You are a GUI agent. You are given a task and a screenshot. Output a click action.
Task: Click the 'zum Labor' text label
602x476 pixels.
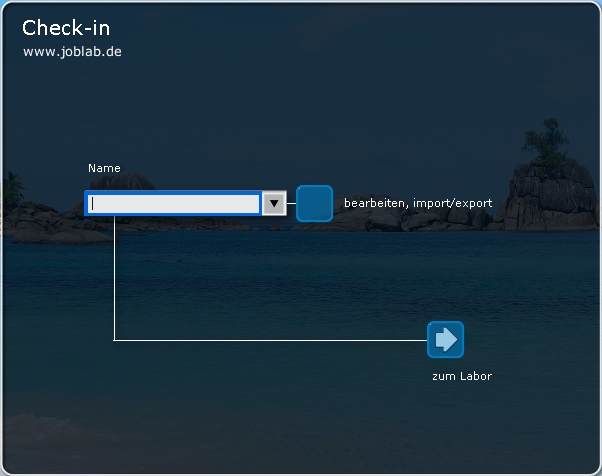(x=461, y=377)
